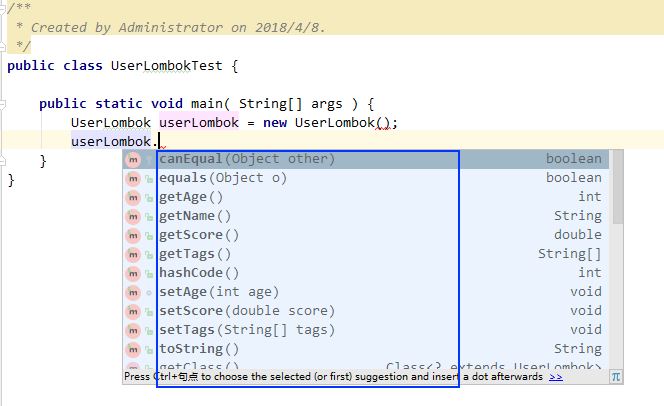Click method icon beside setAge
Screen dimensions: 664x406
(133, 293)
